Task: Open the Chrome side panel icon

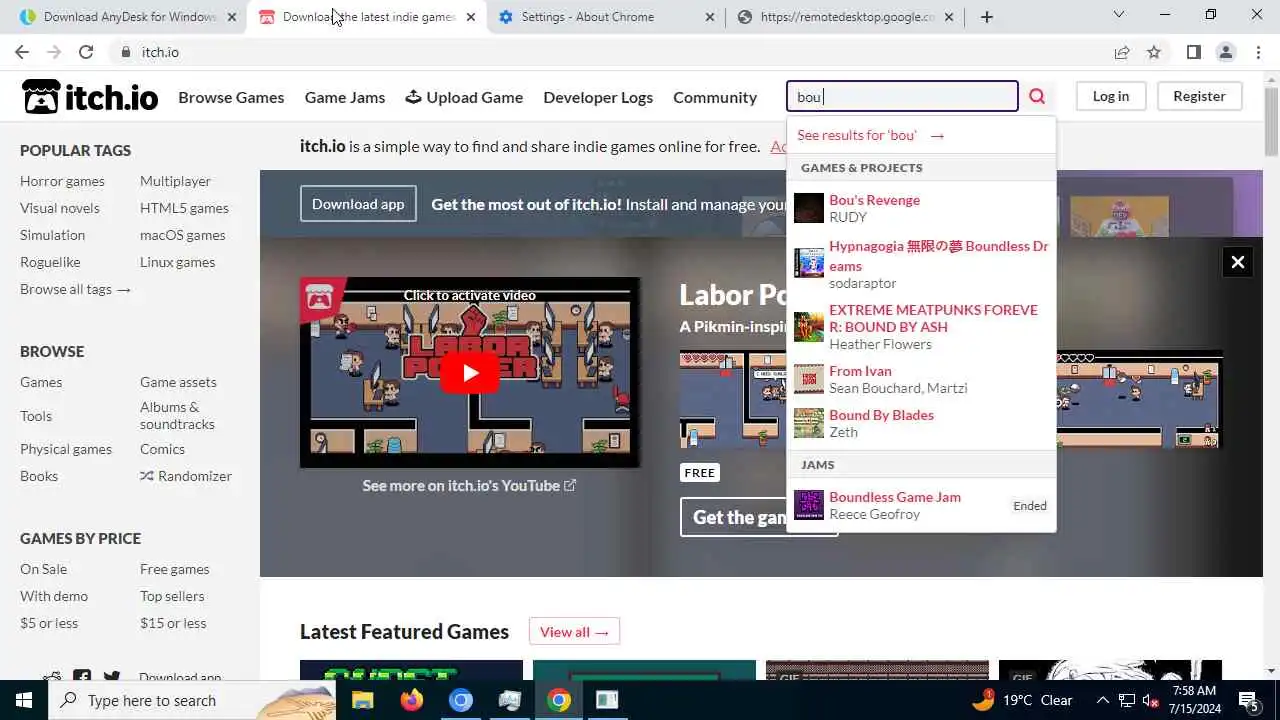Action: [1194, 52]
